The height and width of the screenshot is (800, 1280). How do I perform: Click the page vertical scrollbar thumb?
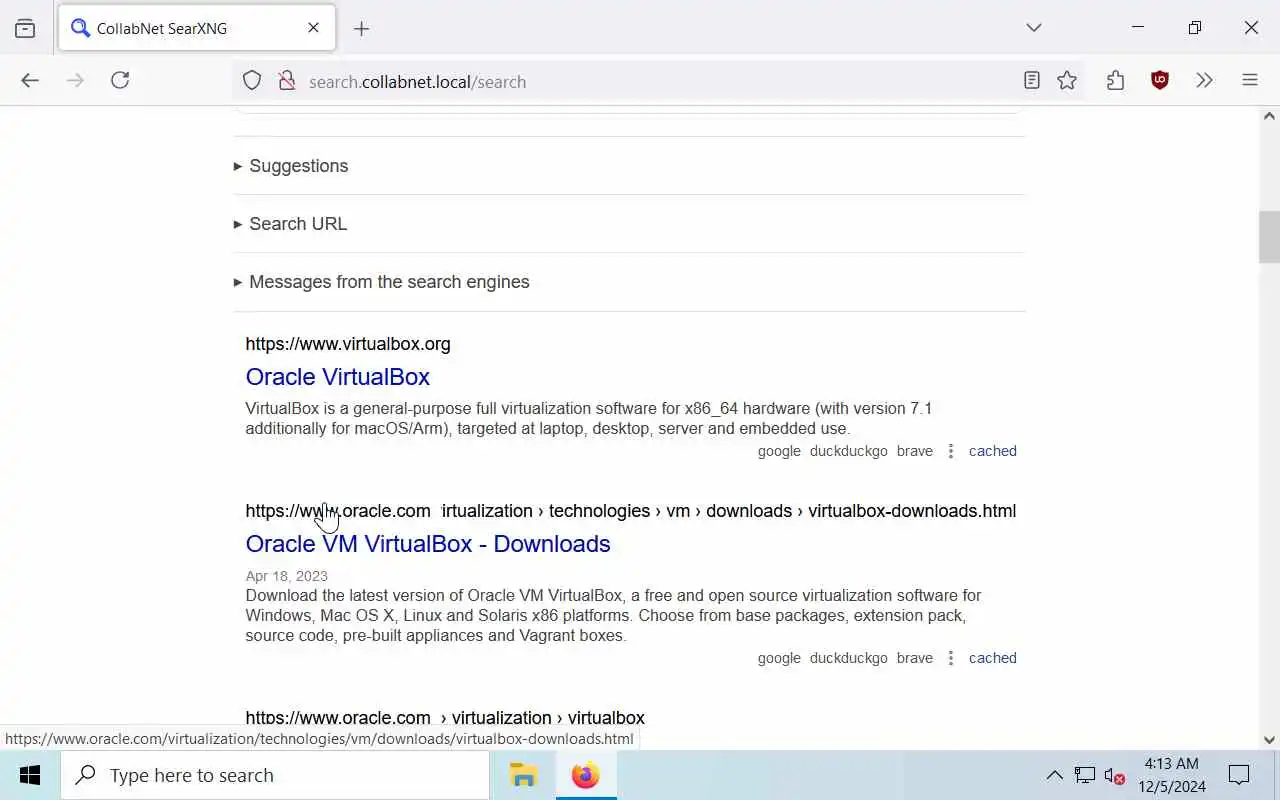(1269, 237)
